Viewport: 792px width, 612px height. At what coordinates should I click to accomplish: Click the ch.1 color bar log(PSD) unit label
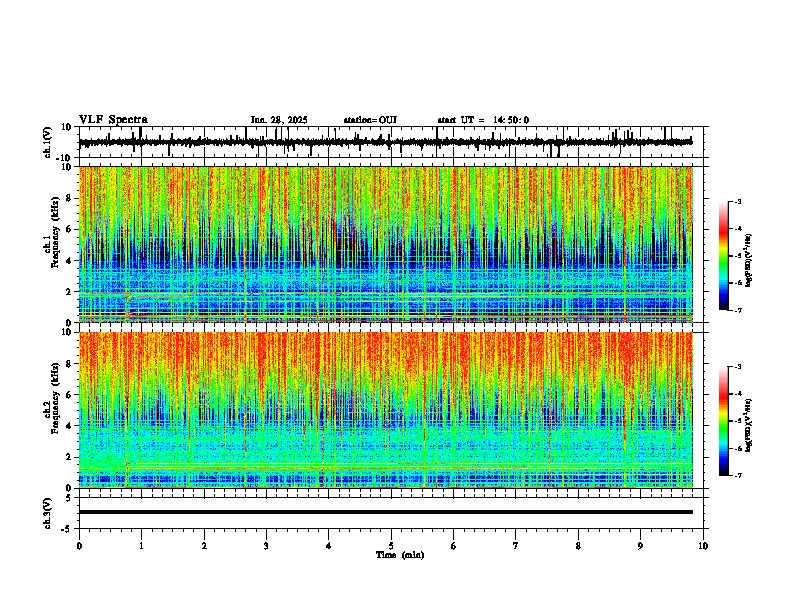[x=748, y=261]
